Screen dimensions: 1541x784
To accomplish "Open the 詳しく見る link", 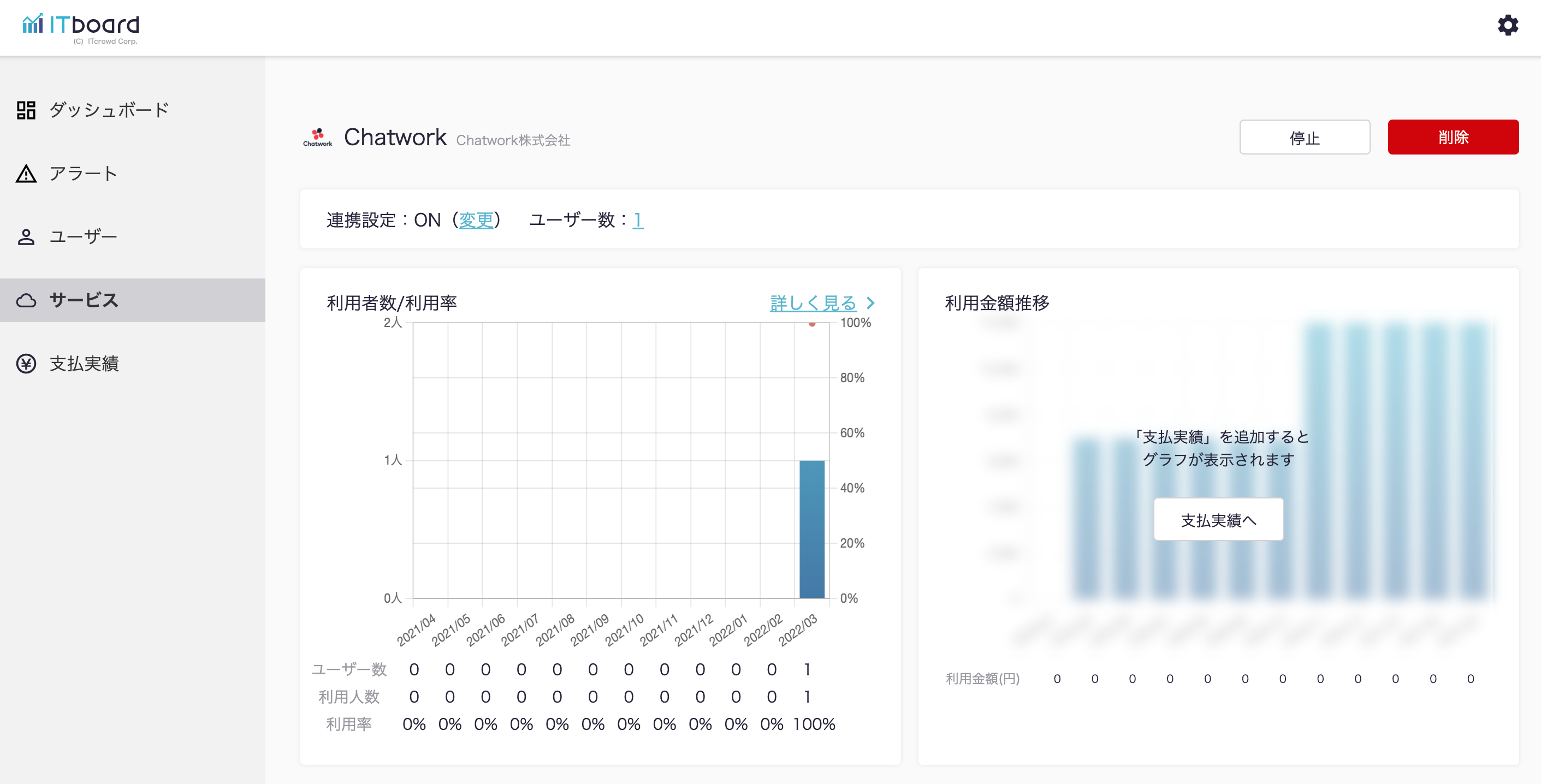I will click(x=813, y=303).
